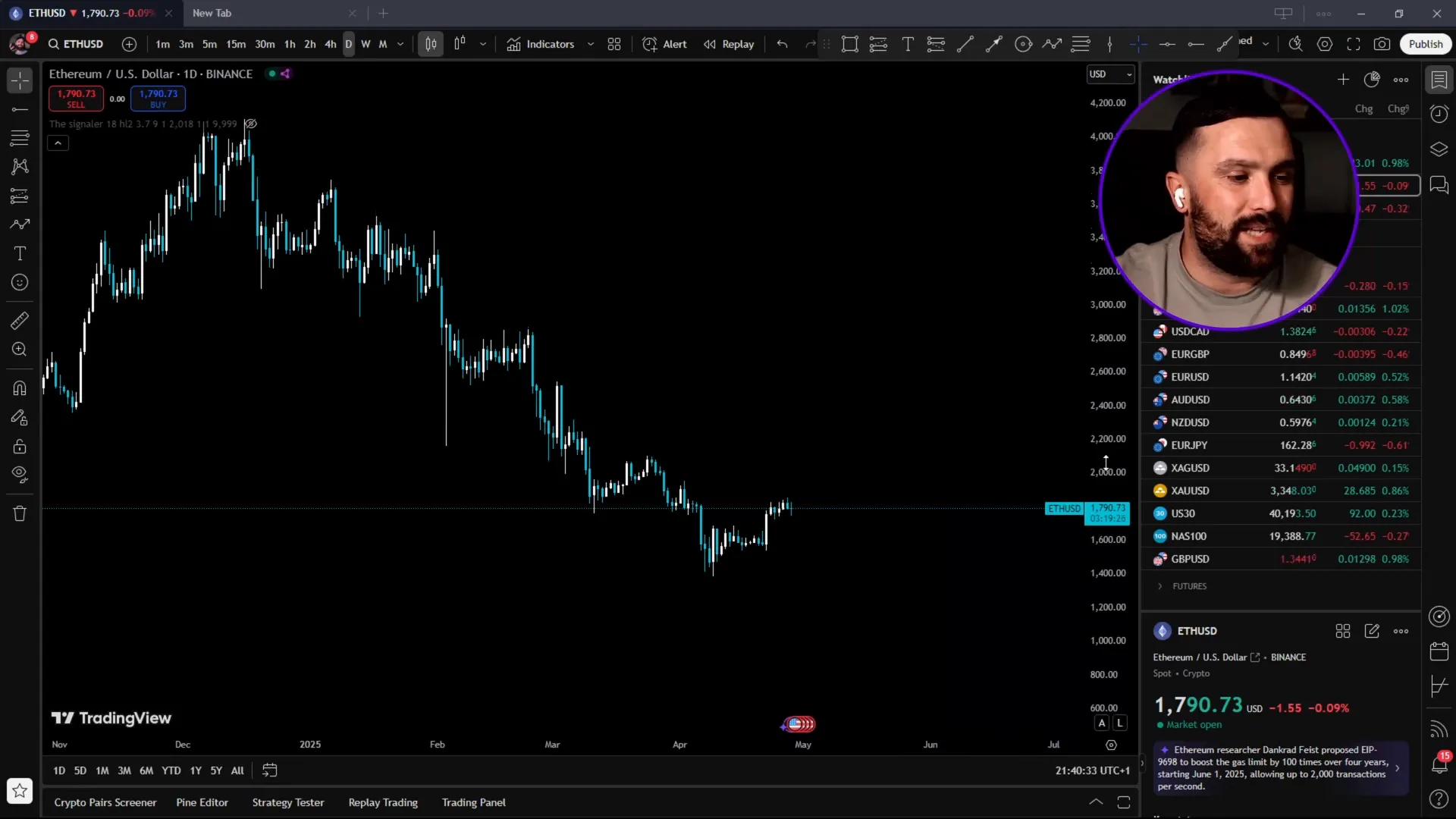Expand the timeframe dropdown arrow
Image resolution: width=1456 pixels, height=819 pixels.
pos(400,44)
